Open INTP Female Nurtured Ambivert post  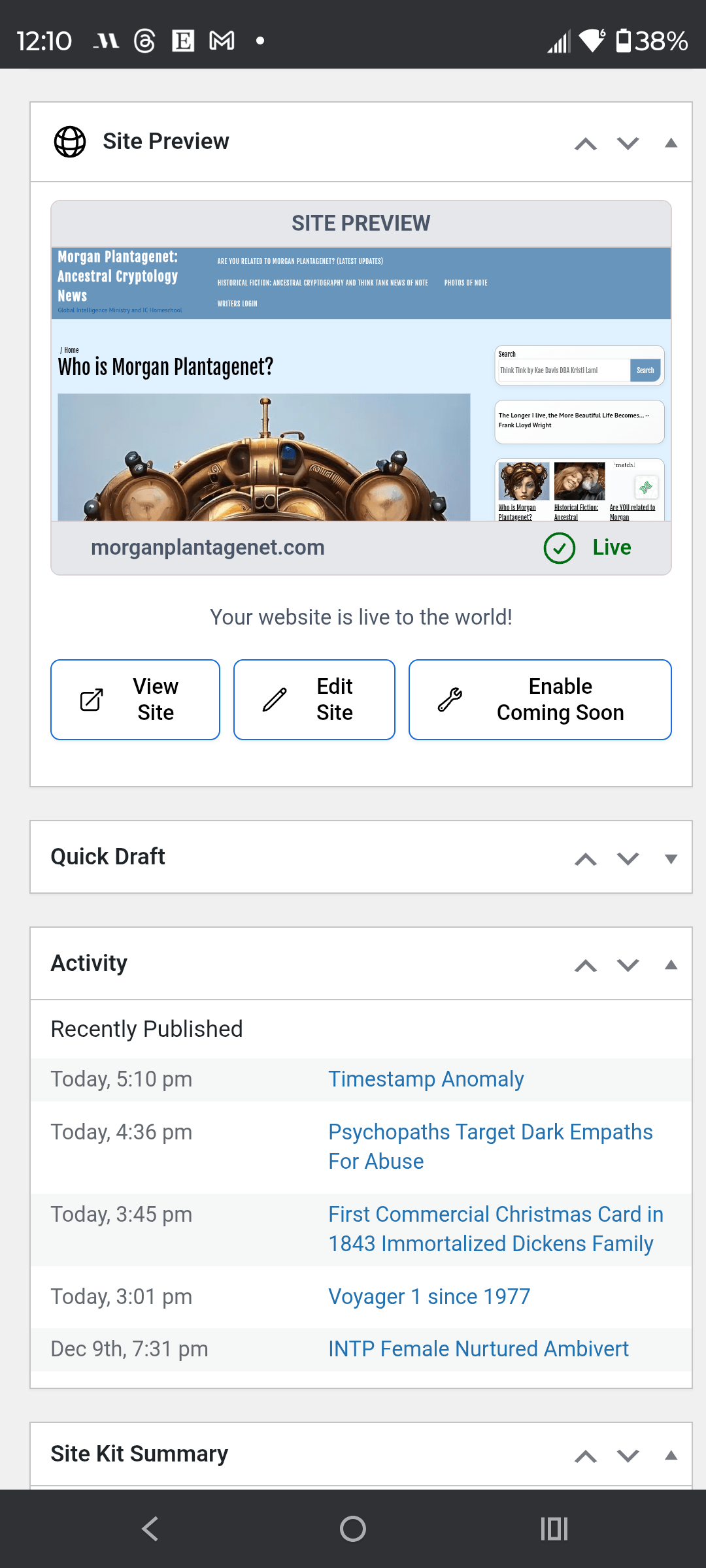coord(478,1349)
